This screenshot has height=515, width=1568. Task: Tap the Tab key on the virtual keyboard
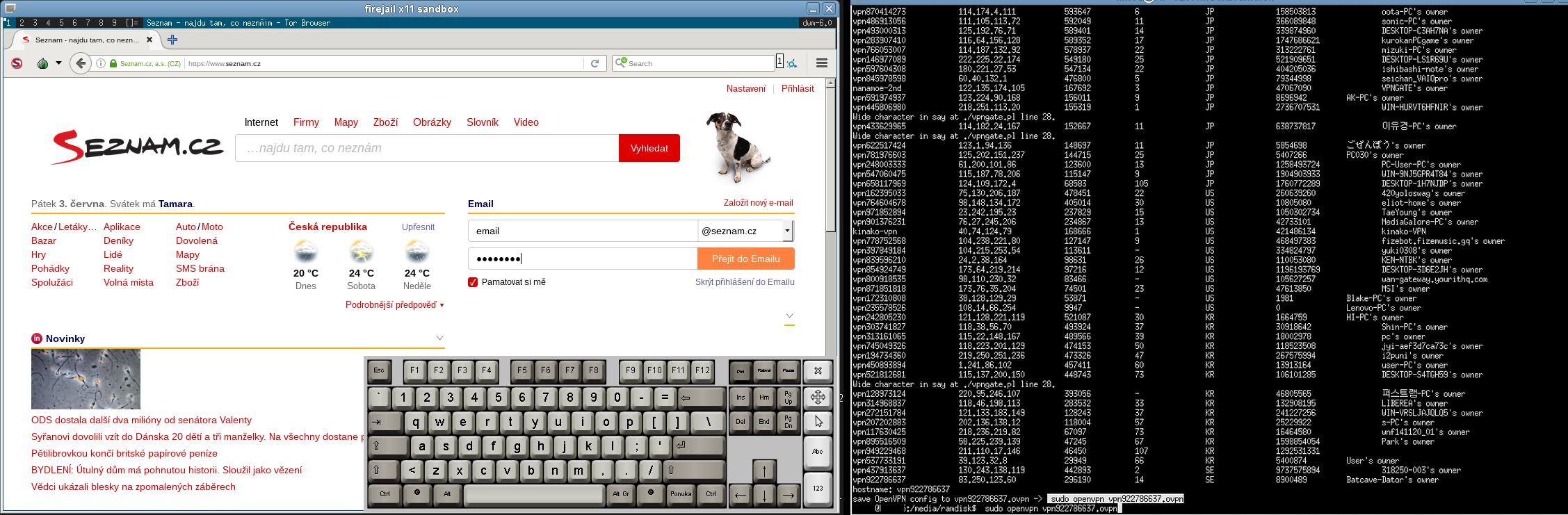pos(385,421)
